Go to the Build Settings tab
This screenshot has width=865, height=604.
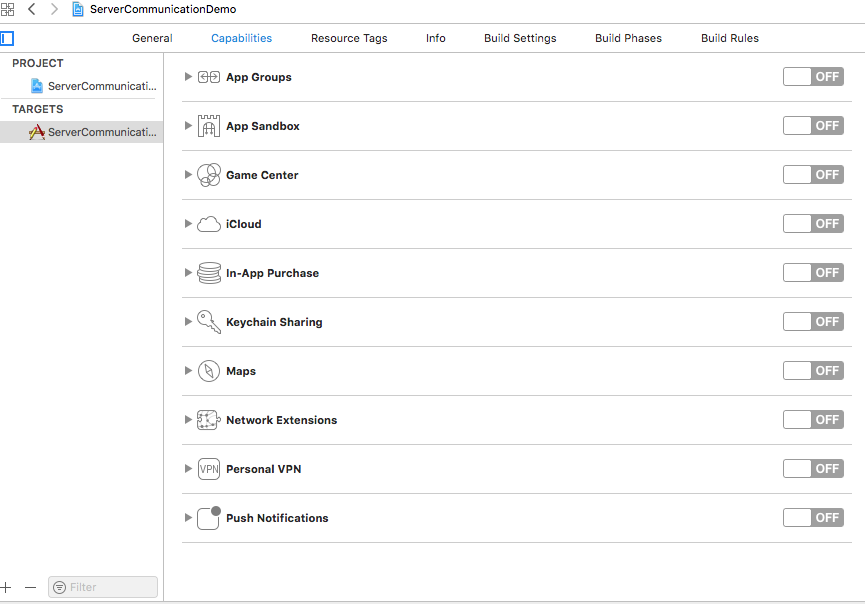click(520, 38)
